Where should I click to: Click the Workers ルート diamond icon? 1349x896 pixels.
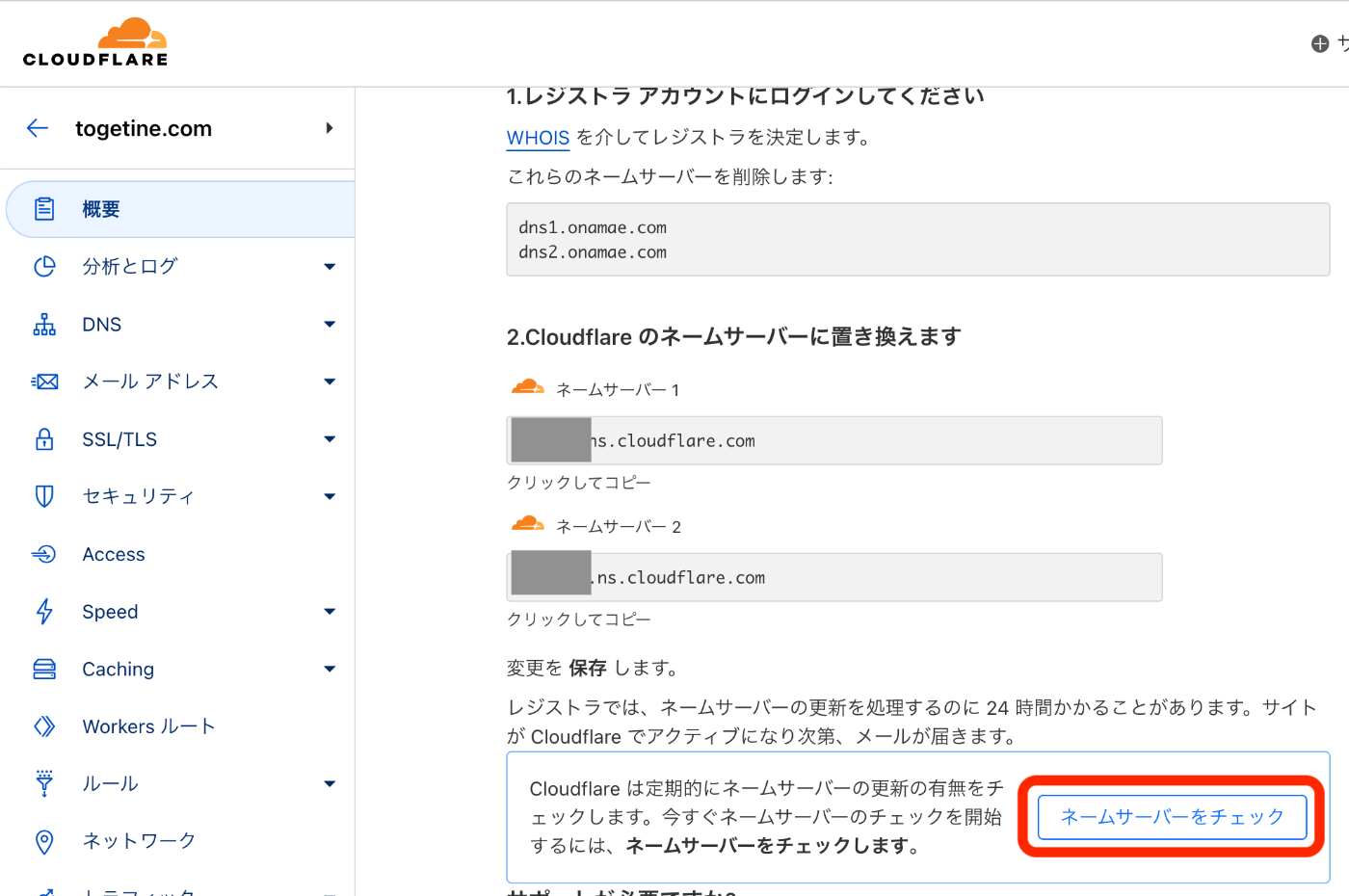pyautogui.click(x=44, y=726)
